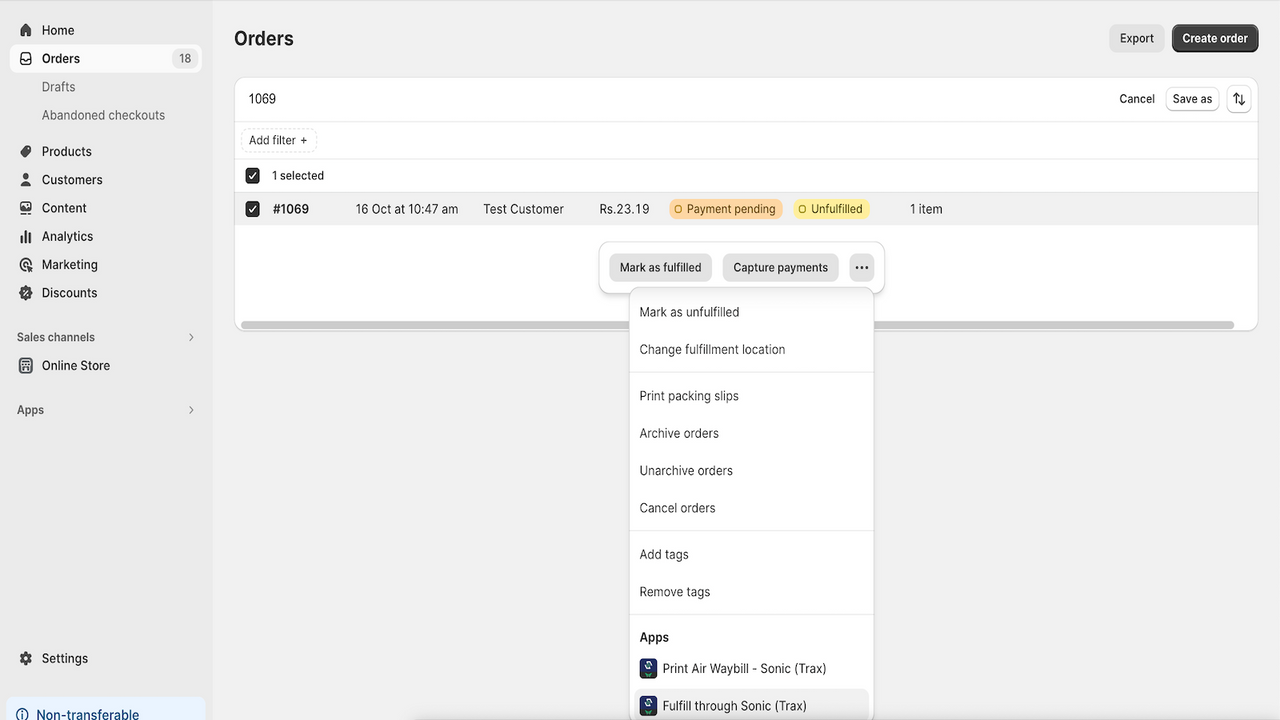1280x720 pixels.
Task: Click the Products tag icon
Action: point(26,152)
